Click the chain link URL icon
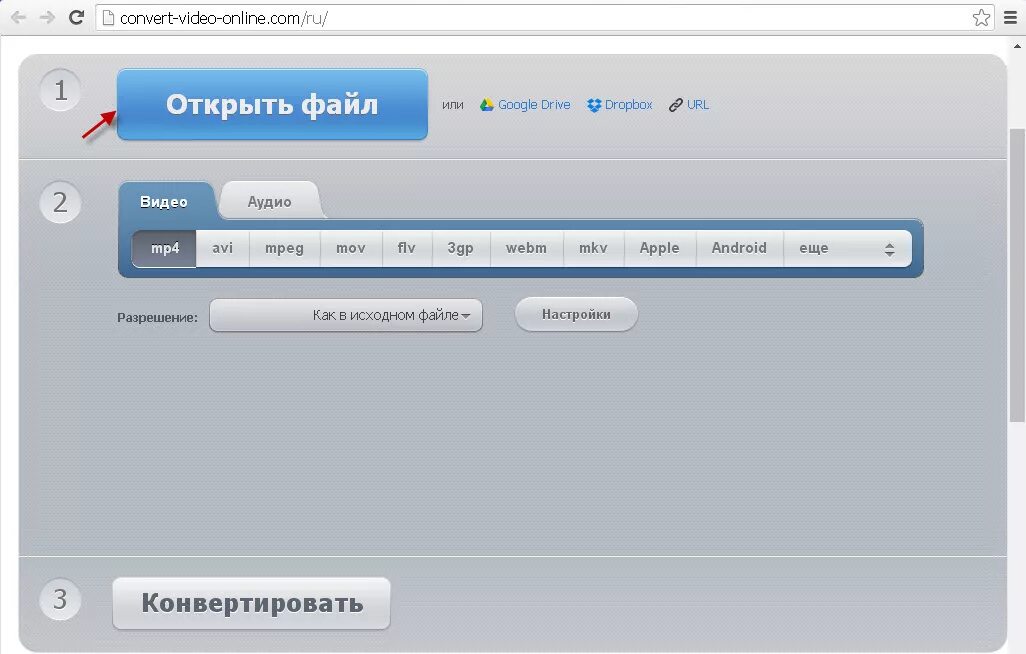This screenshot has height=654, width=1026. pos(676,105)
